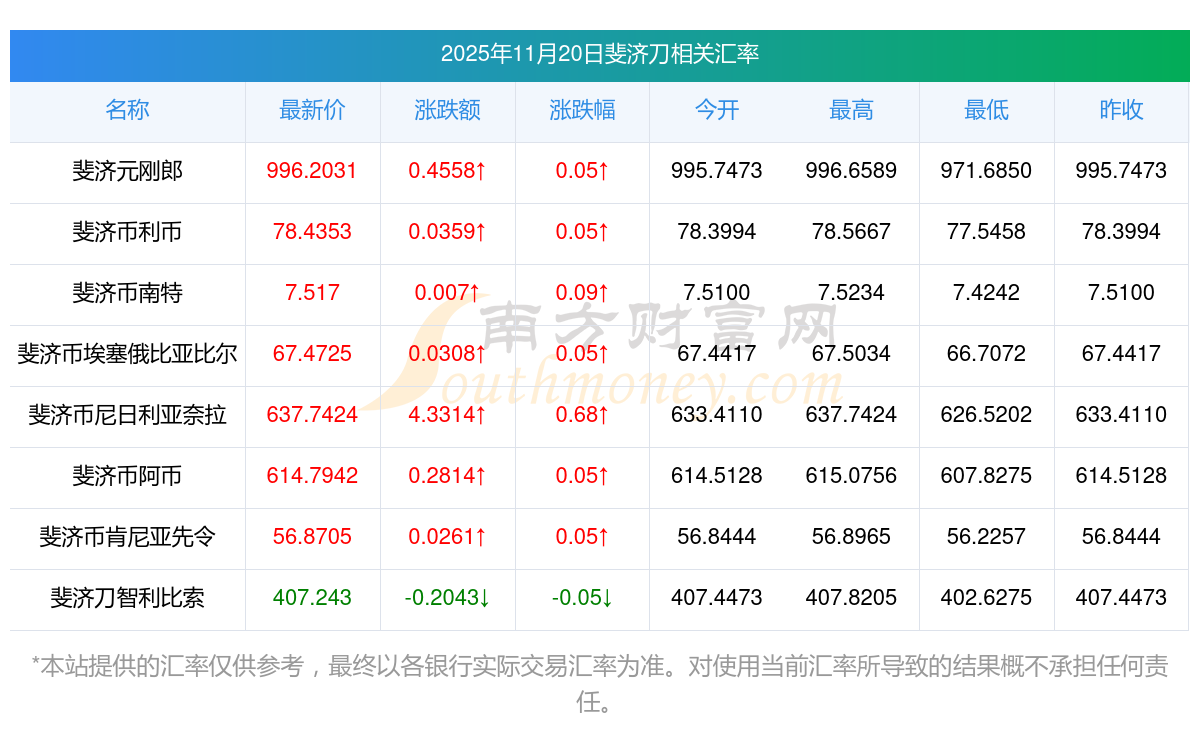Click the row name 斐济币南特
Screen dimensions: 1200x733
(x=127, y=293)
